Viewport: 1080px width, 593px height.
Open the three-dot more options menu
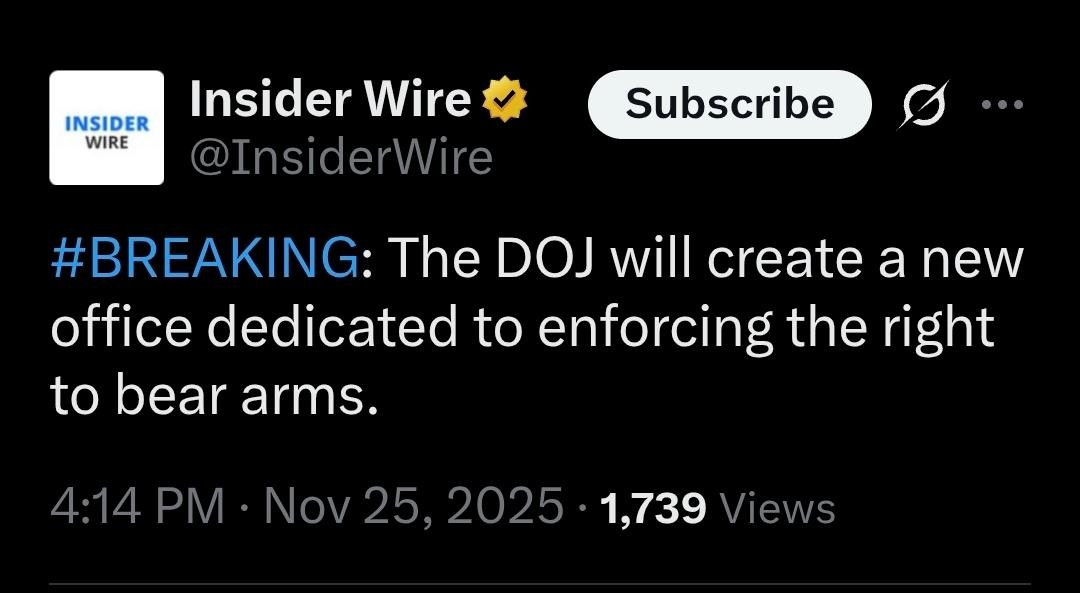[1002, 105]
